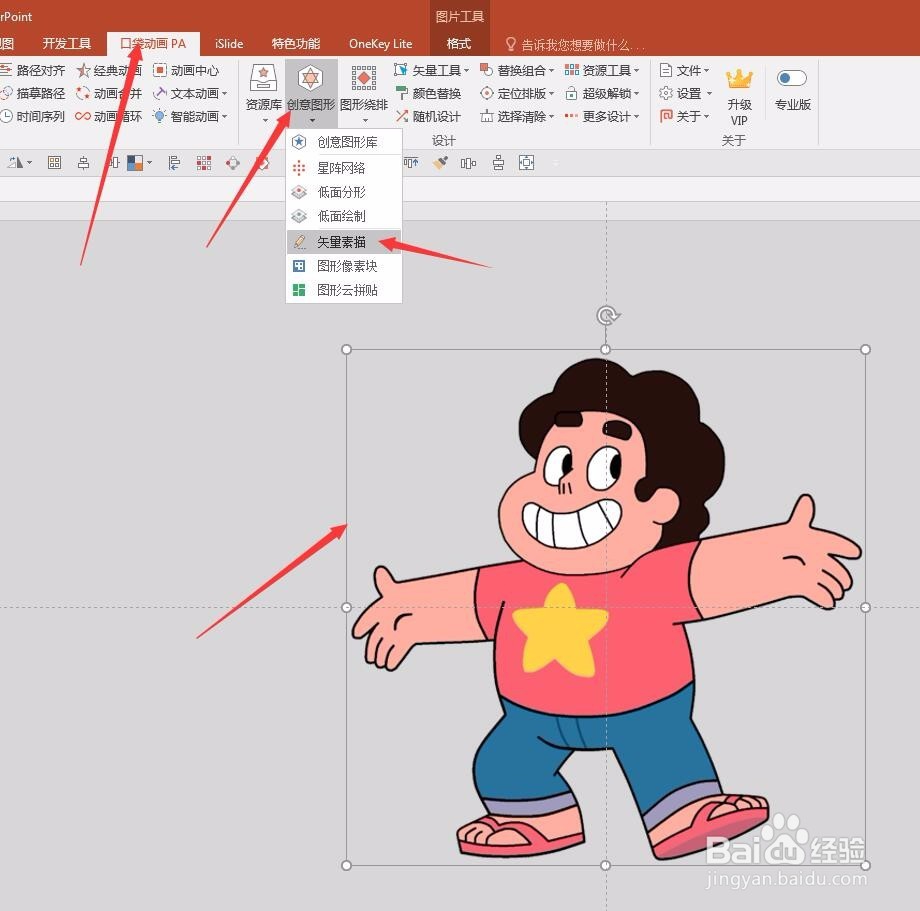Viewport: 920px width, 911px height.
Task: Click 随机设计 random design tool
Action: pyautogui.click(x=429, y=116)
